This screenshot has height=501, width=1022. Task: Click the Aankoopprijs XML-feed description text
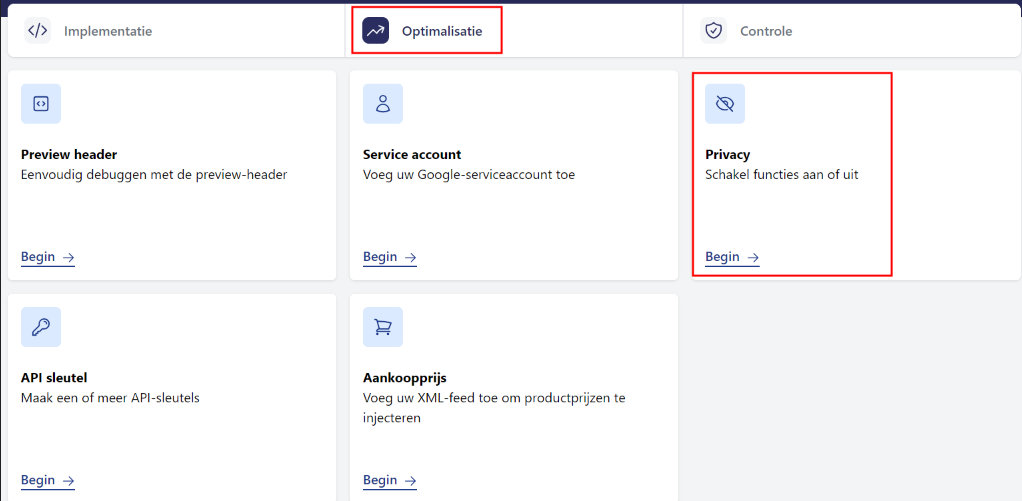click(493, 408)
